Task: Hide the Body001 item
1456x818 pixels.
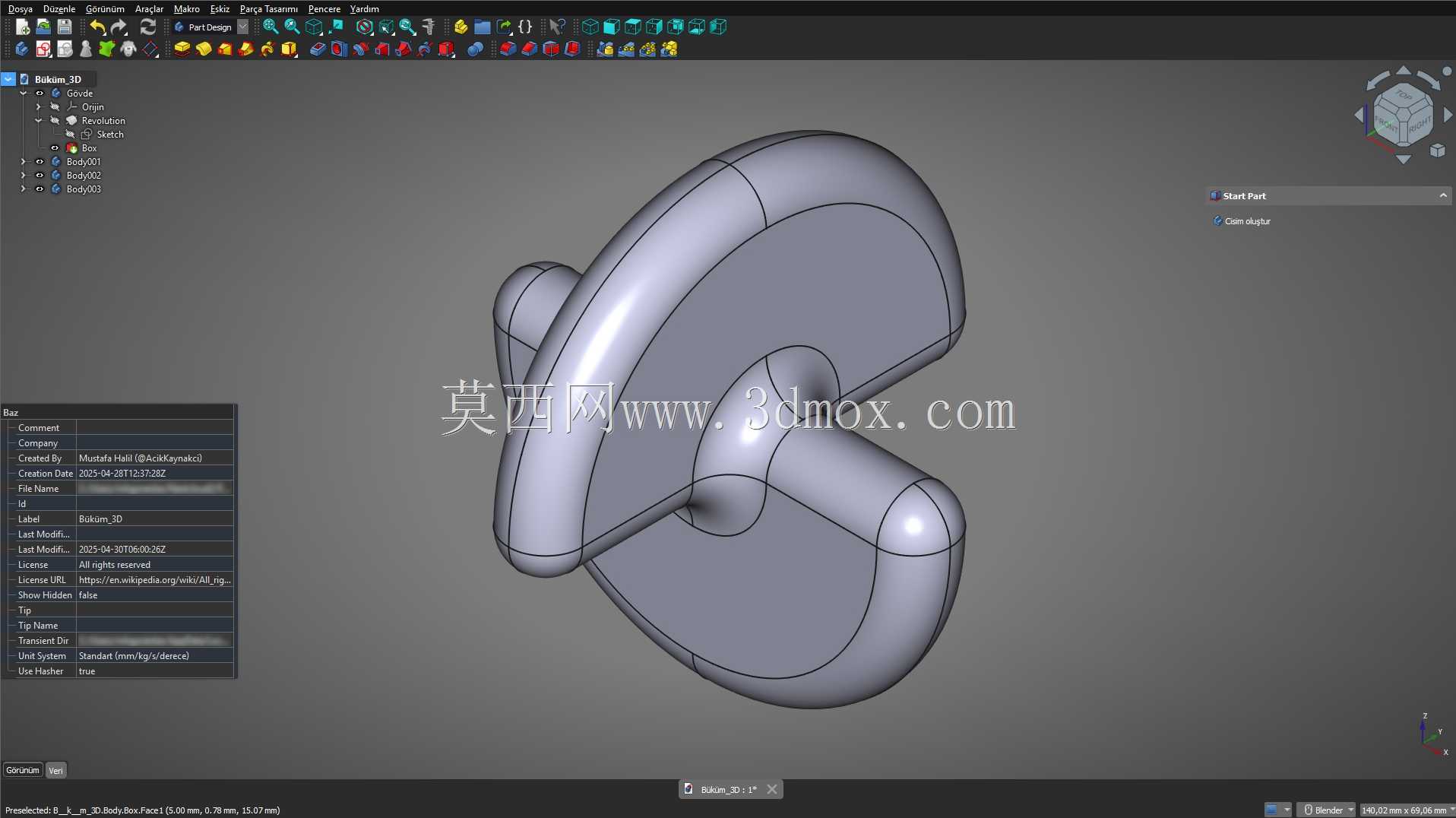Action: 40,162
